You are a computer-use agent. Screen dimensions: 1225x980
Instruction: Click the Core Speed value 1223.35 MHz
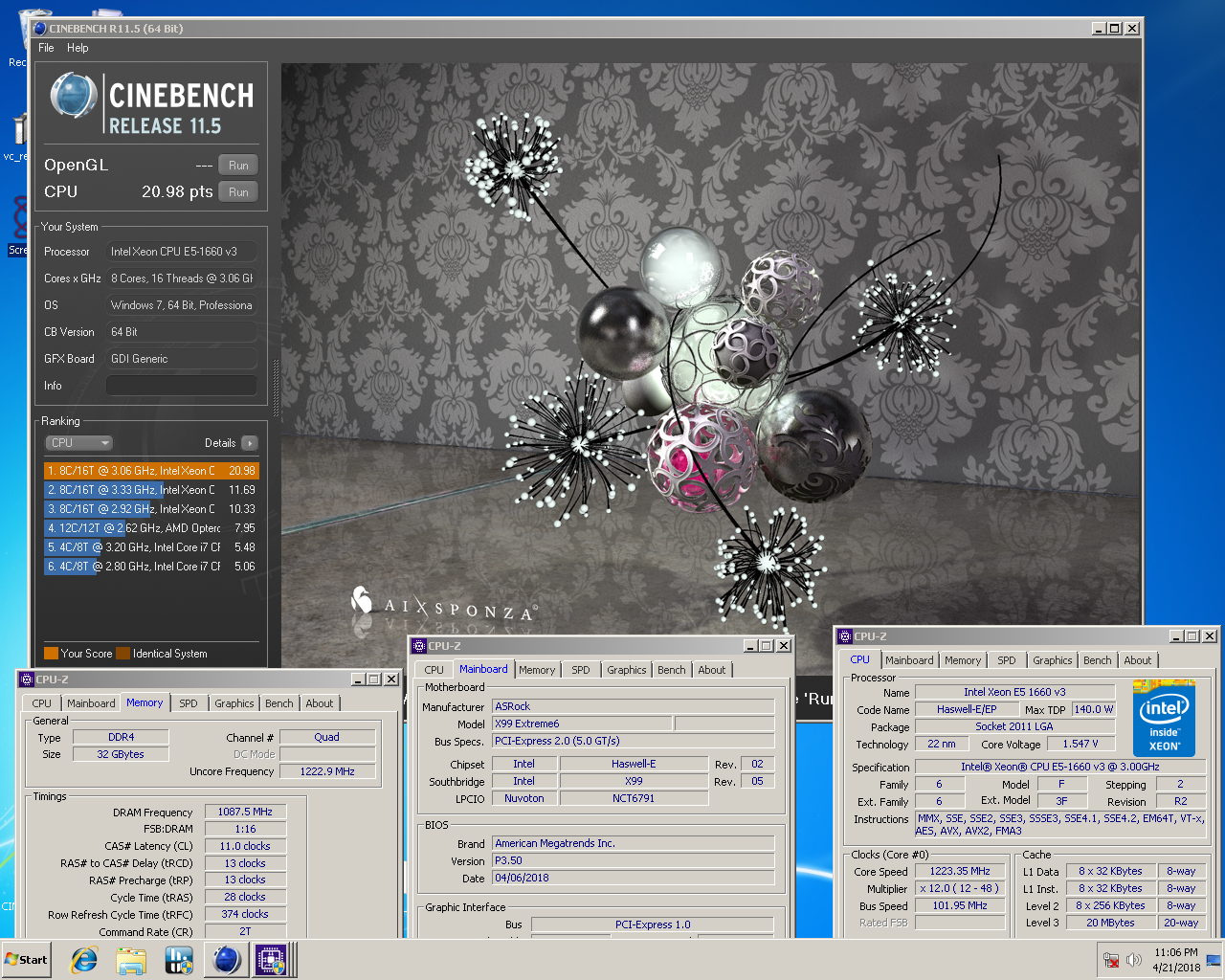960,871
